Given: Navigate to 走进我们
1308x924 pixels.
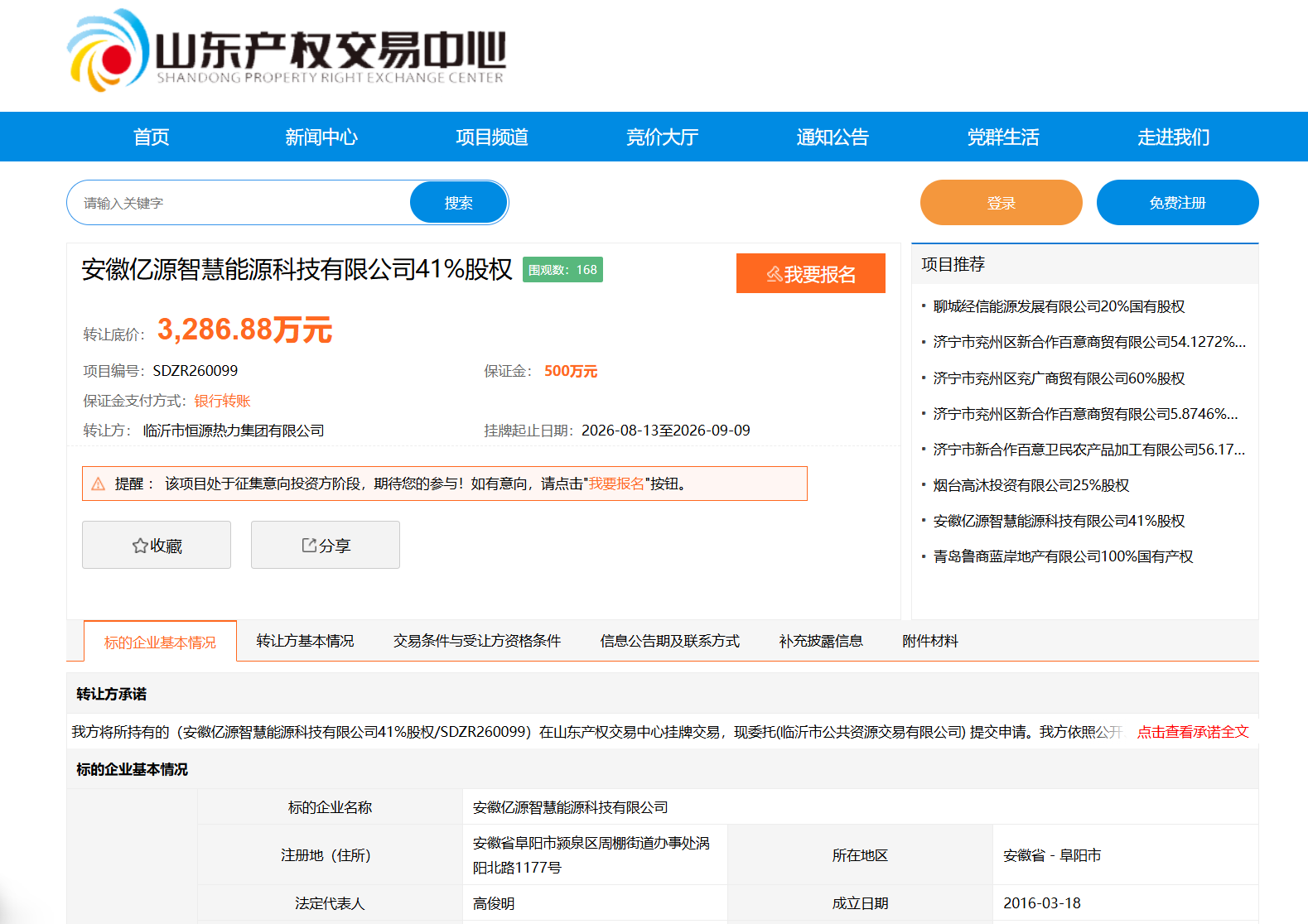Looking at the screenshot, I should click(1174, 137).
